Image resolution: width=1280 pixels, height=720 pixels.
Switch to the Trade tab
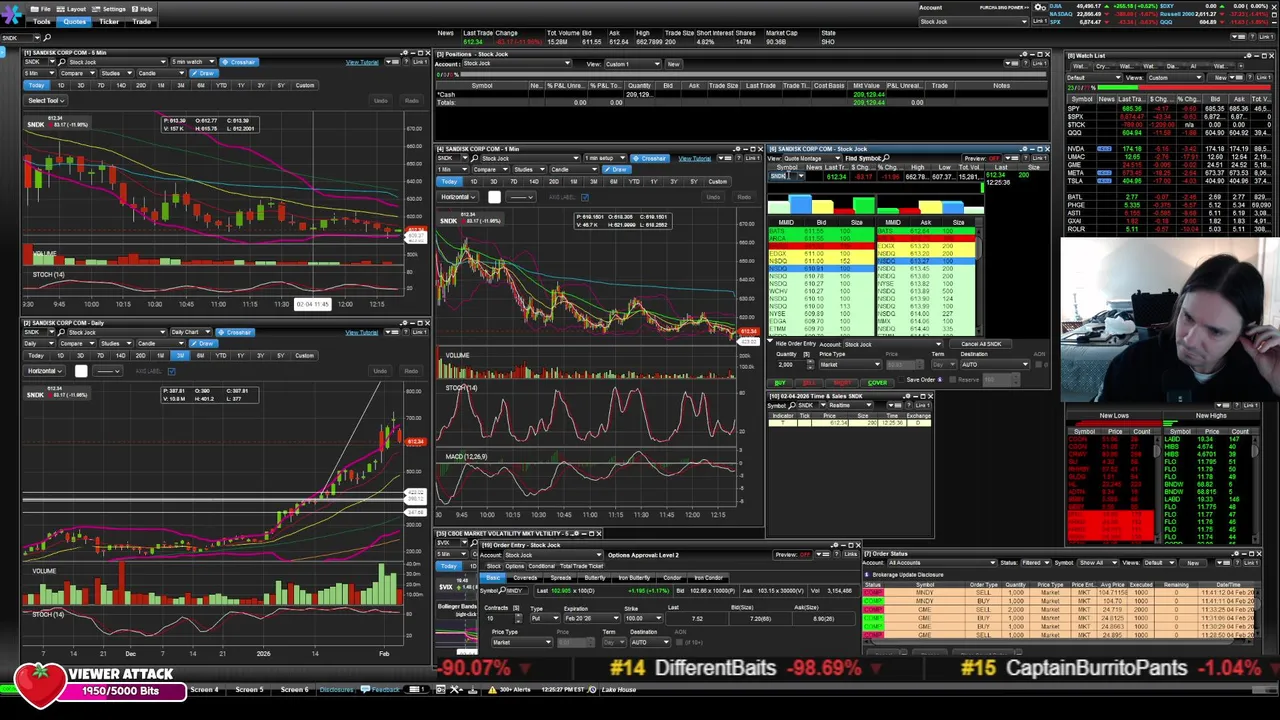point(142,21)
